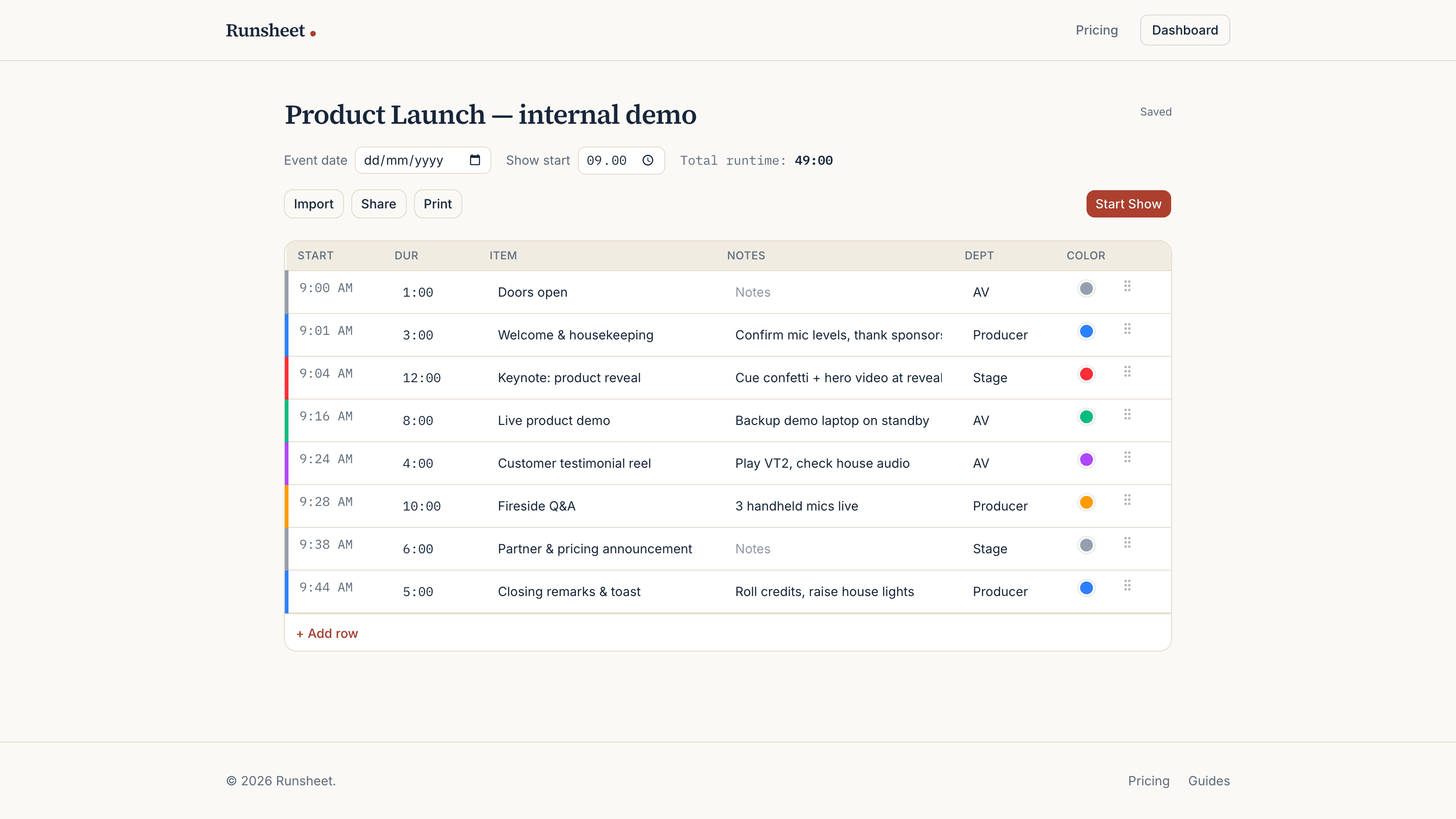Open blue color swatch for Closing remarks & toast
This screenshot has height=819, width=1456.
point(1087,588)
